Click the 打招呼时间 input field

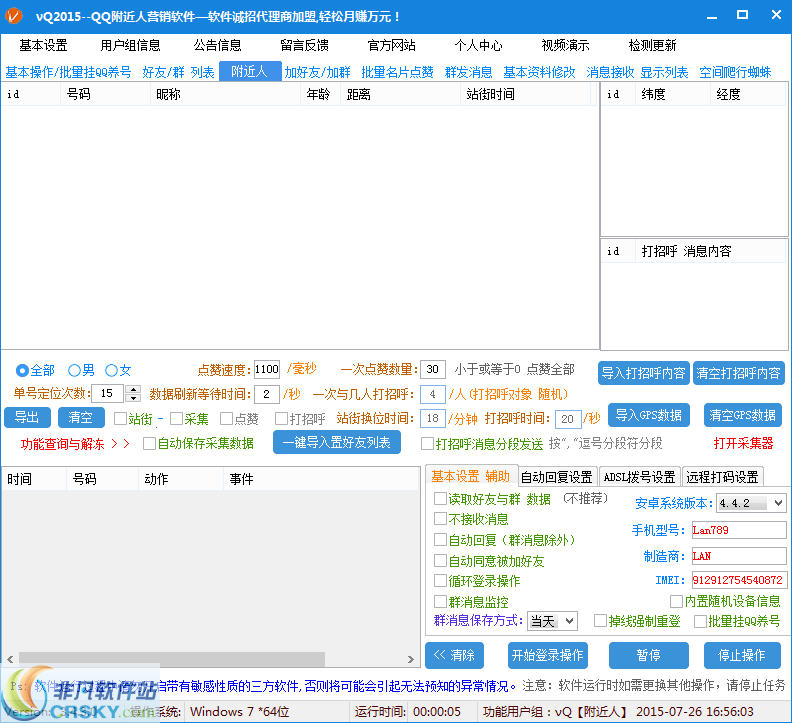[x=568, y=419]
